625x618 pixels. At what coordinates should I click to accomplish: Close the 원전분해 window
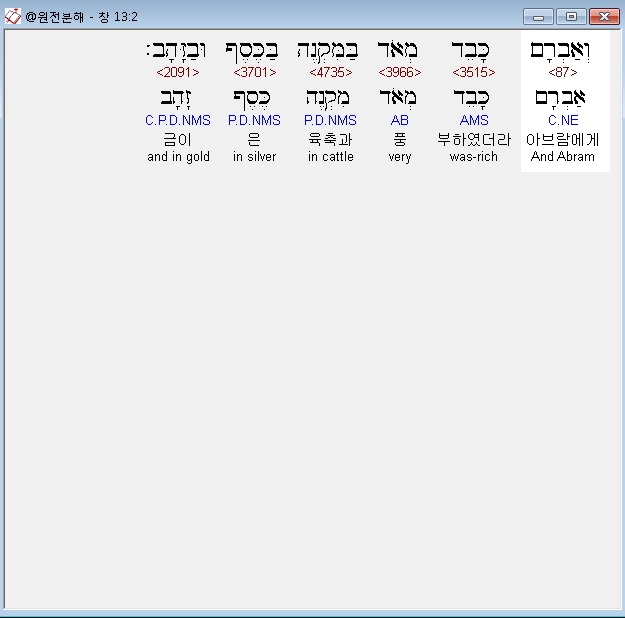(x=604, y=17)
